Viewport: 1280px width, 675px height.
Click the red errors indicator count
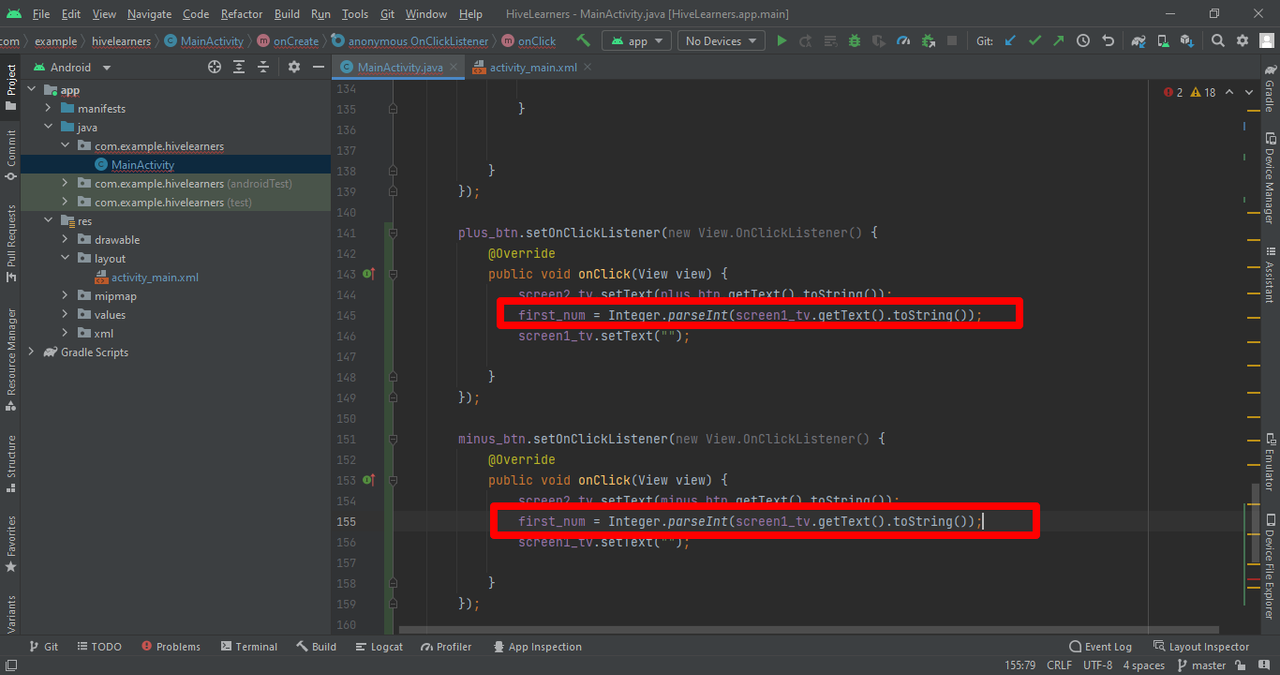tap(1174, 92)
